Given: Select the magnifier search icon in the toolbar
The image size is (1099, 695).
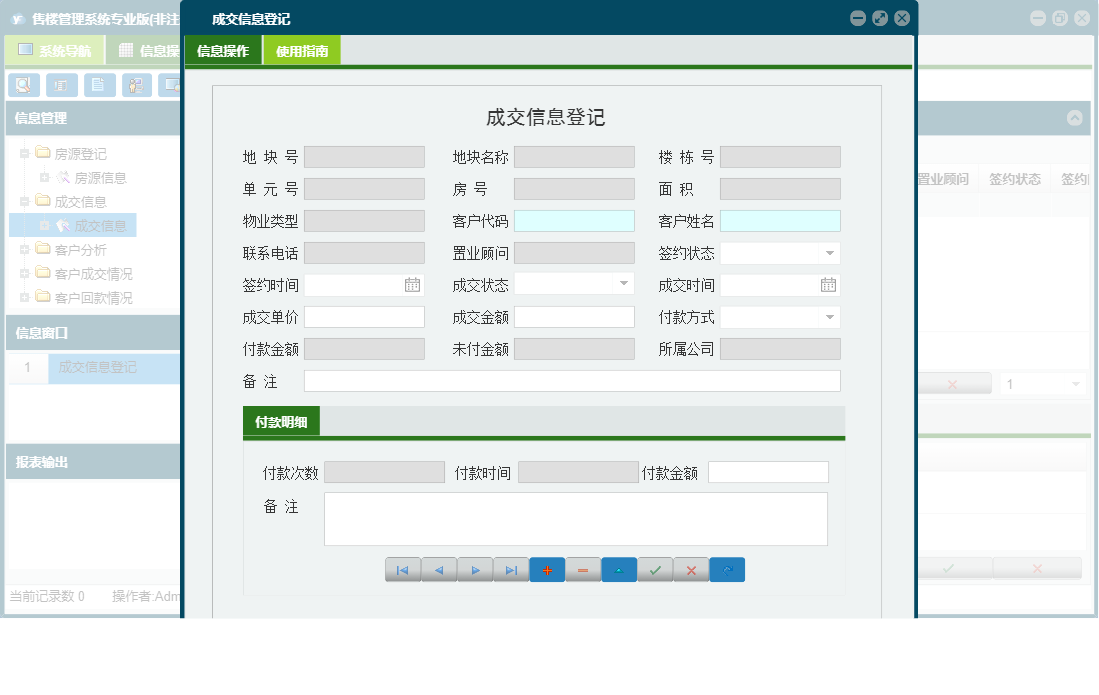Looking at the screenshot, I should 22,85.
